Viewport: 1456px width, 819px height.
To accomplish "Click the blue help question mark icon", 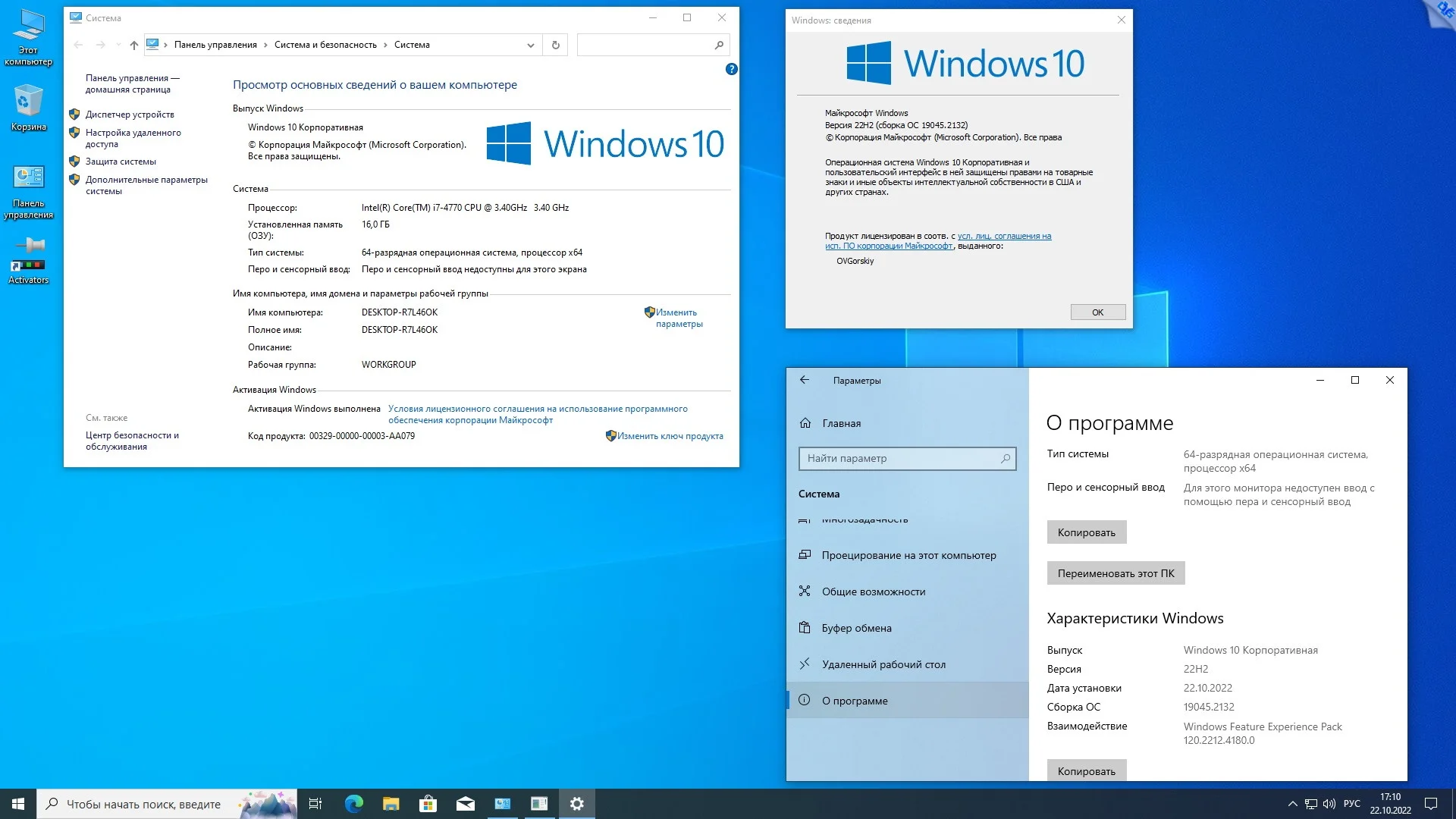I will pos(731,69).
